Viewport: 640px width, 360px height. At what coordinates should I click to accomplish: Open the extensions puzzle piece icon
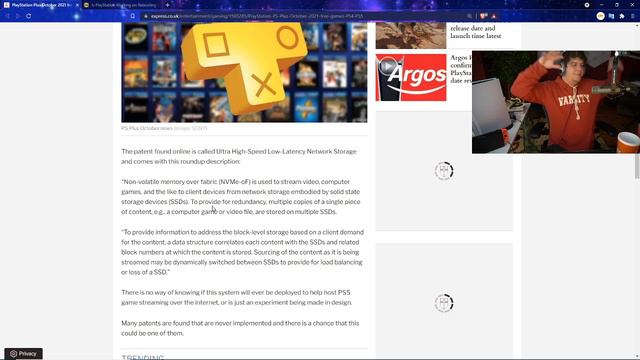(x=622, y=16)
